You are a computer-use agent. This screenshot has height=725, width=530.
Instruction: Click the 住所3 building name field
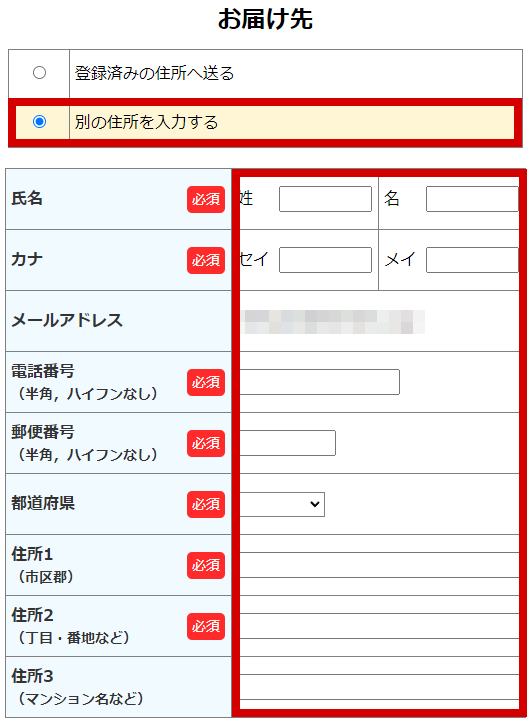(379, 687)
